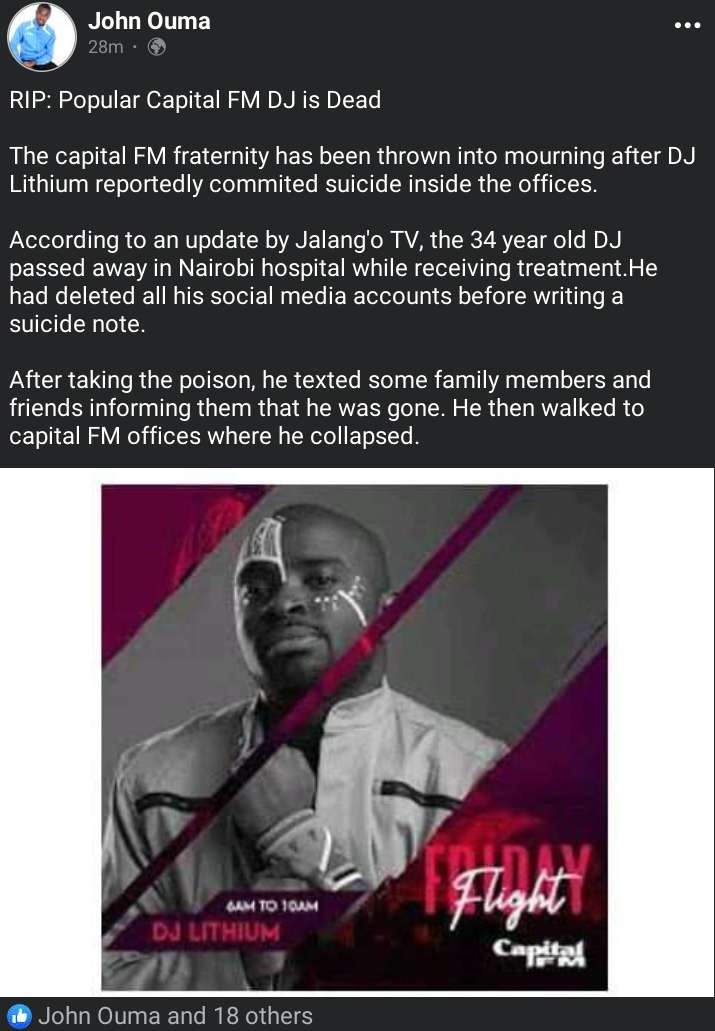The image size is (715, 1031).
Task: Open the three-dot post options menu
Action: point(687,25)
